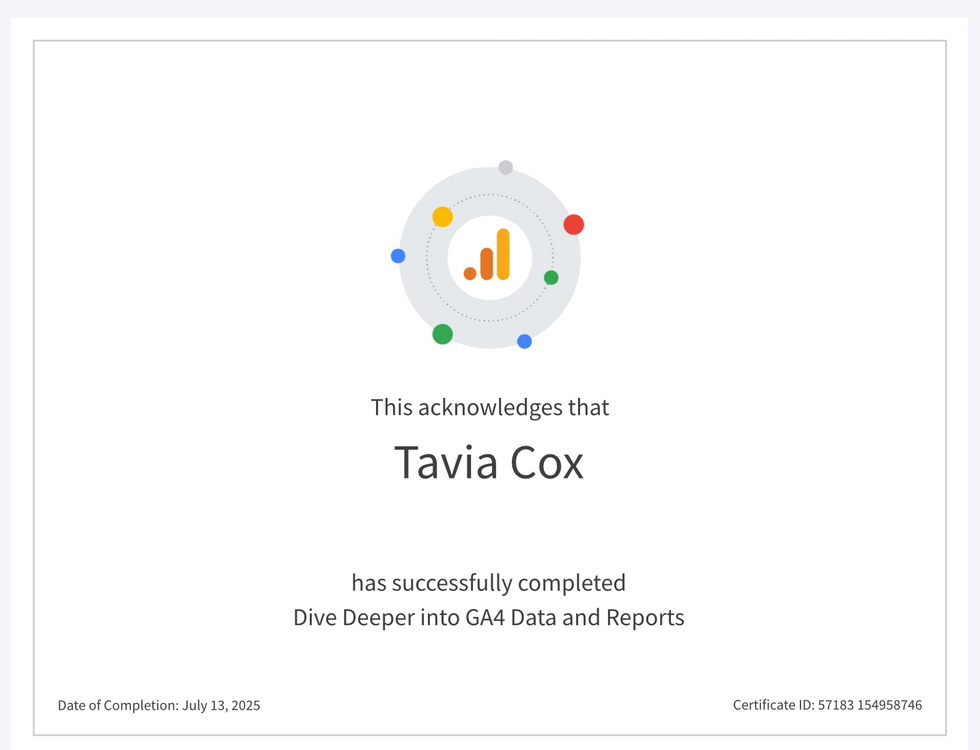Click the Date of Completion text
The image size is (980, 750).
[118, 705]
